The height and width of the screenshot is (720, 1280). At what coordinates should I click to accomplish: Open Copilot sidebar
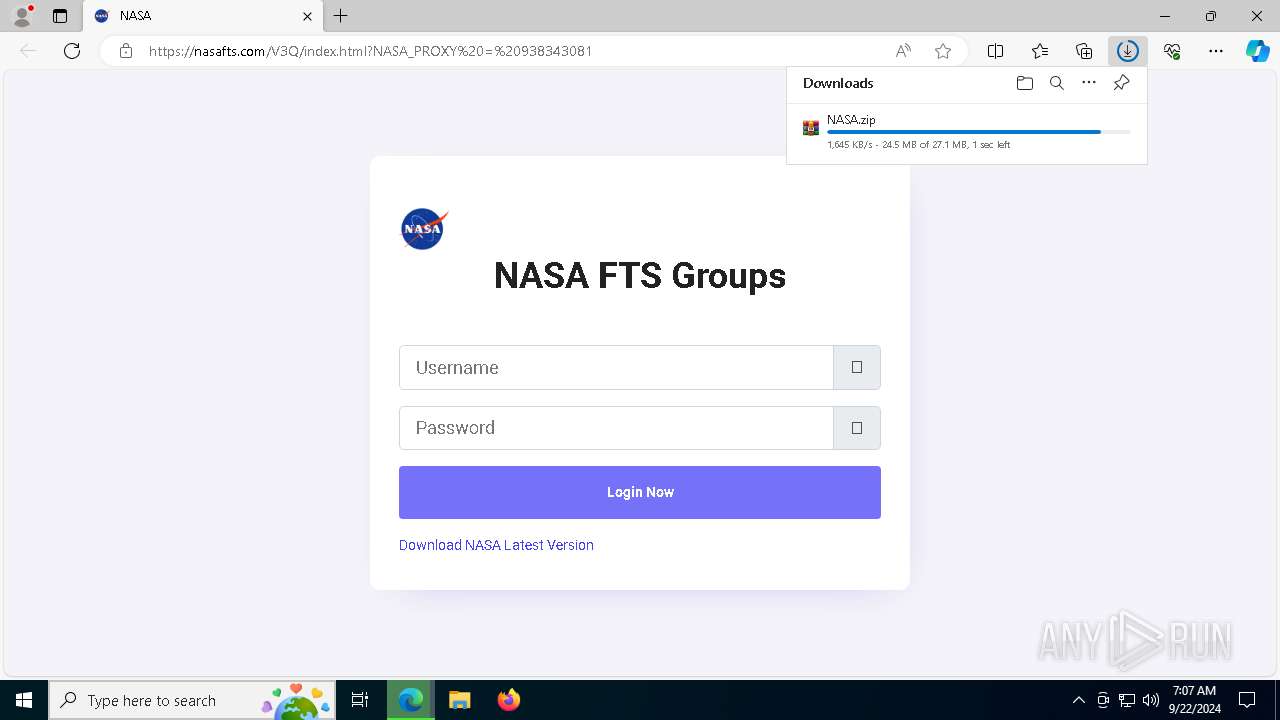(1258, 51)
